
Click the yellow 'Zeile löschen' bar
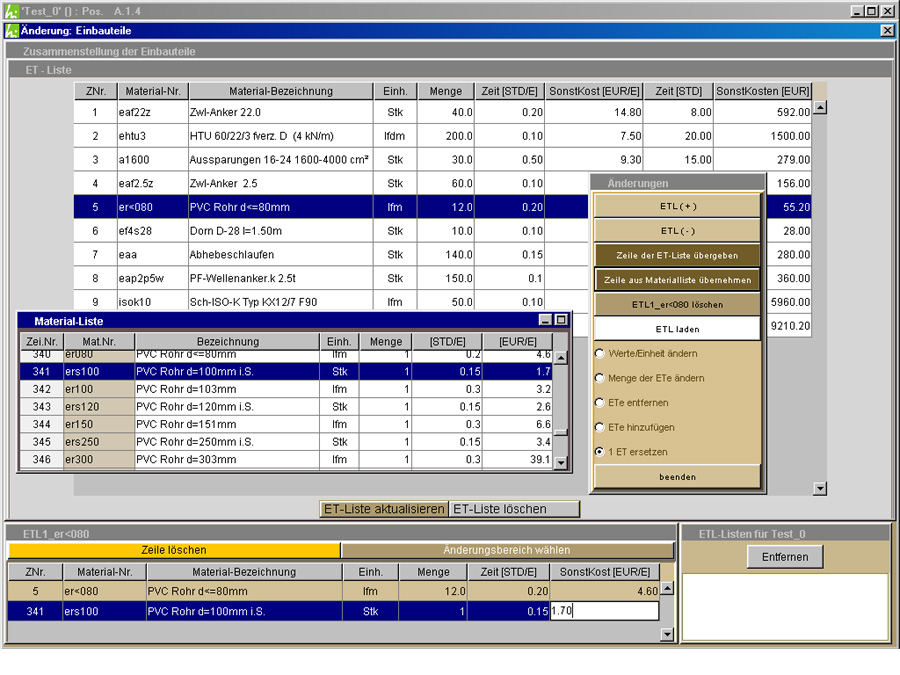174,550
